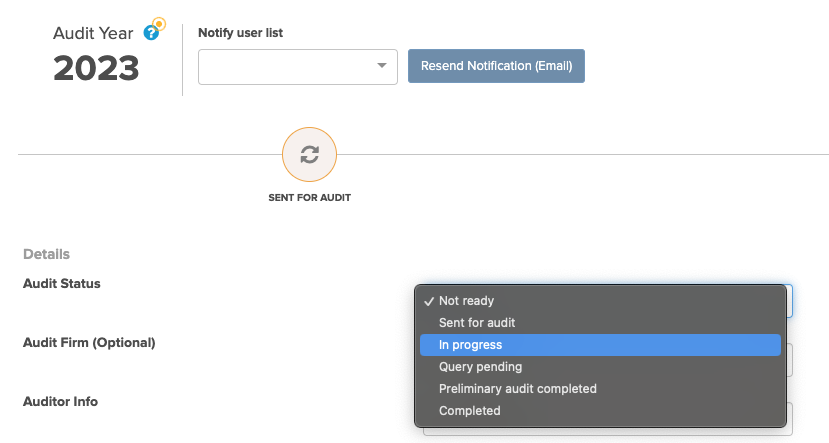Click the orange notification dot near help icon
Screen dimensions: 829x443
[x=159, y=24]
